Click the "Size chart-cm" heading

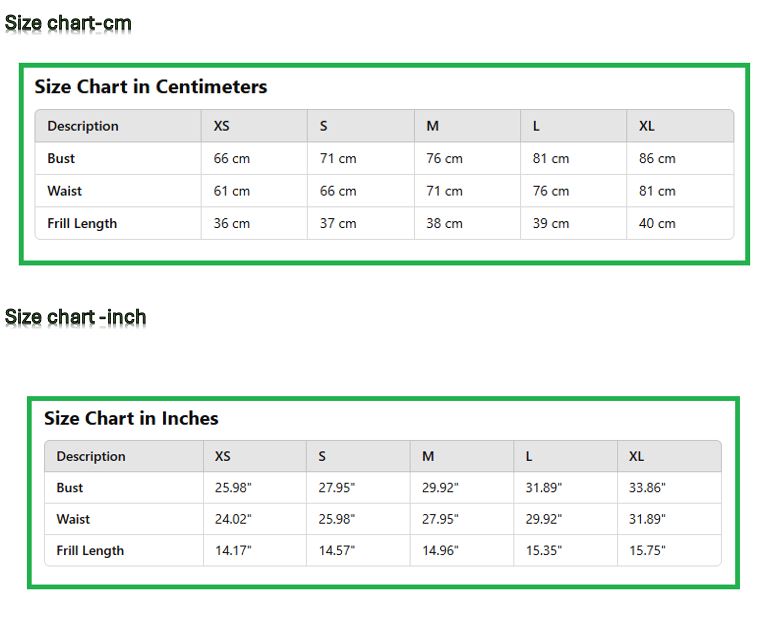[x=68, y=23]
